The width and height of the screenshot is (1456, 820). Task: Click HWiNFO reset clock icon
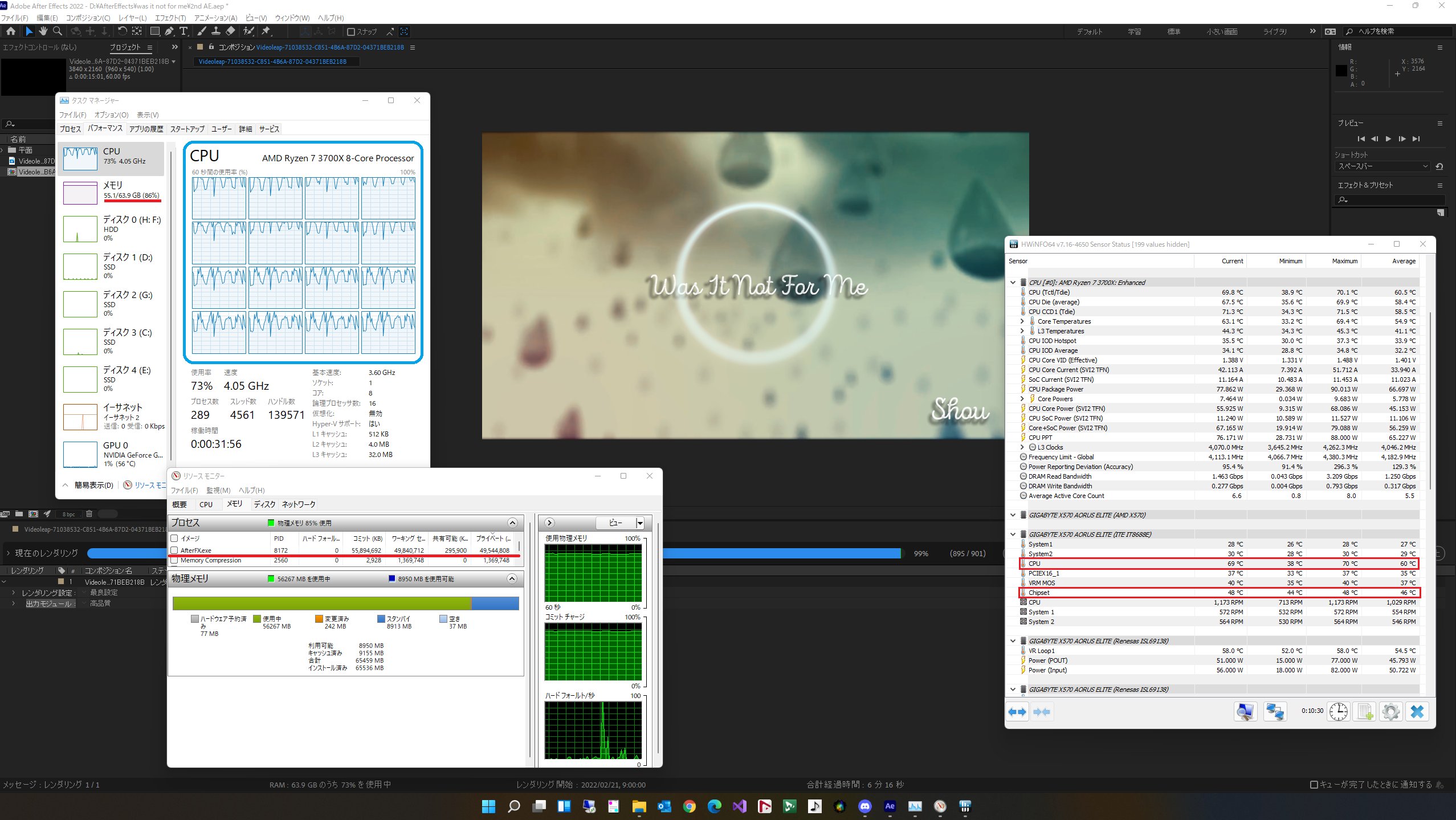pos(1338,712)
